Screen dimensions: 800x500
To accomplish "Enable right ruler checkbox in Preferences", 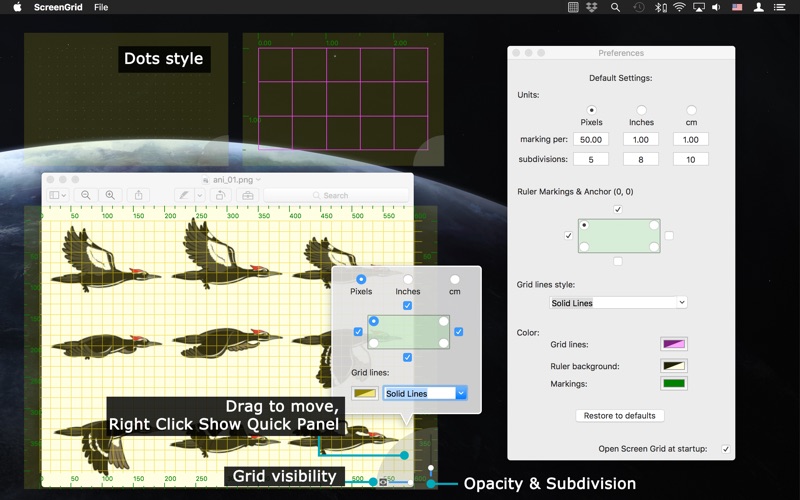I will tap(669, 236).
